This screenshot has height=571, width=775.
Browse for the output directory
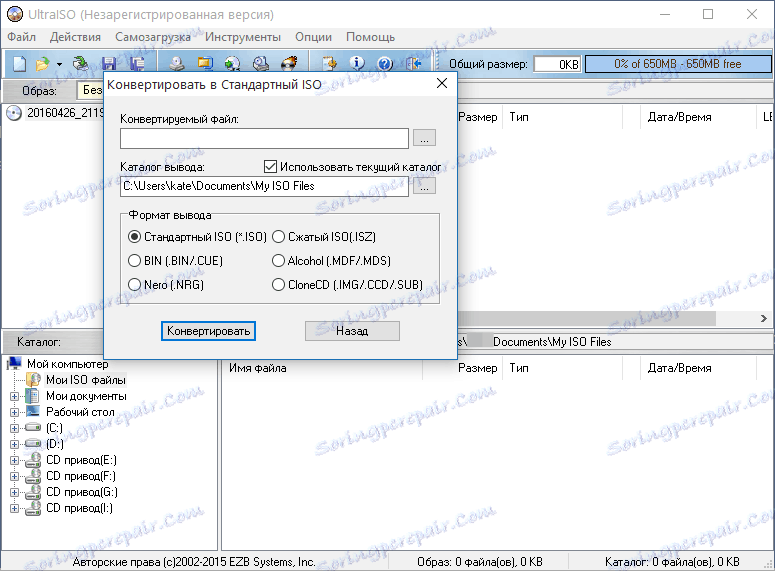coord(424,186)
